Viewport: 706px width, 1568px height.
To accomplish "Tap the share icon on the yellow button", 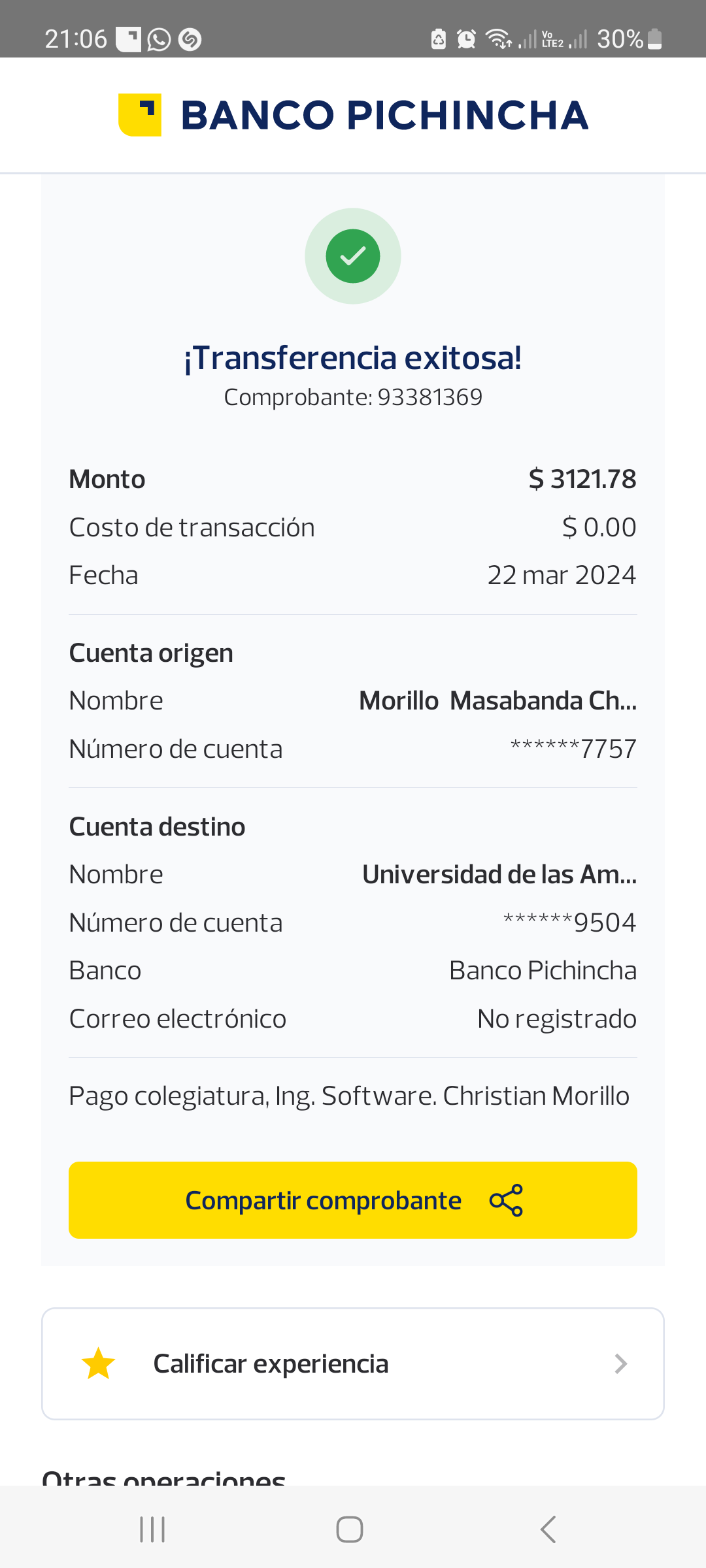I will pos(506,1200).
